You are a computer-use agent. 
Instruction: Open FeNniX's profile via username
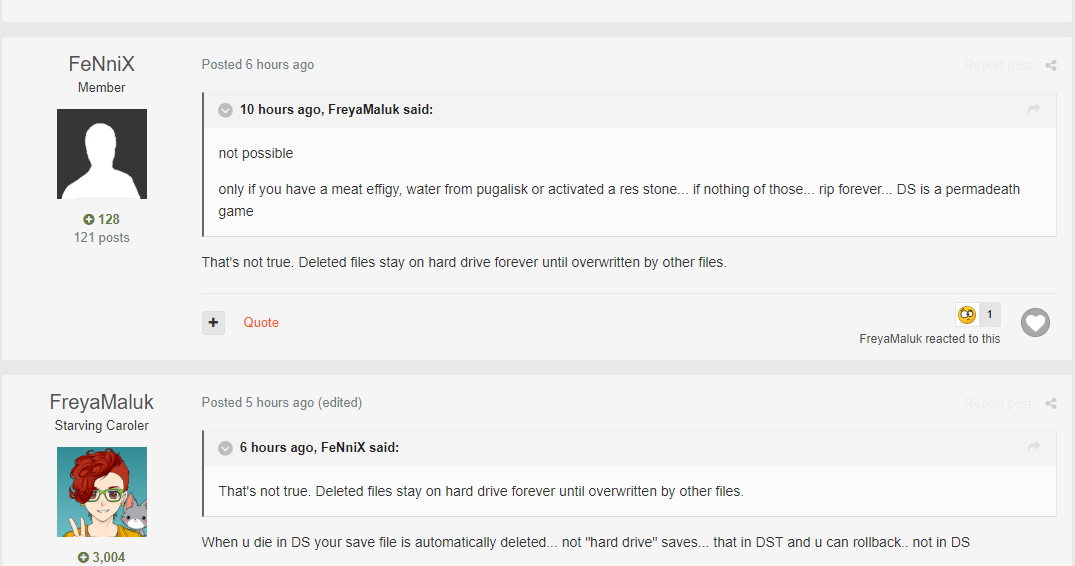point(102,64)
